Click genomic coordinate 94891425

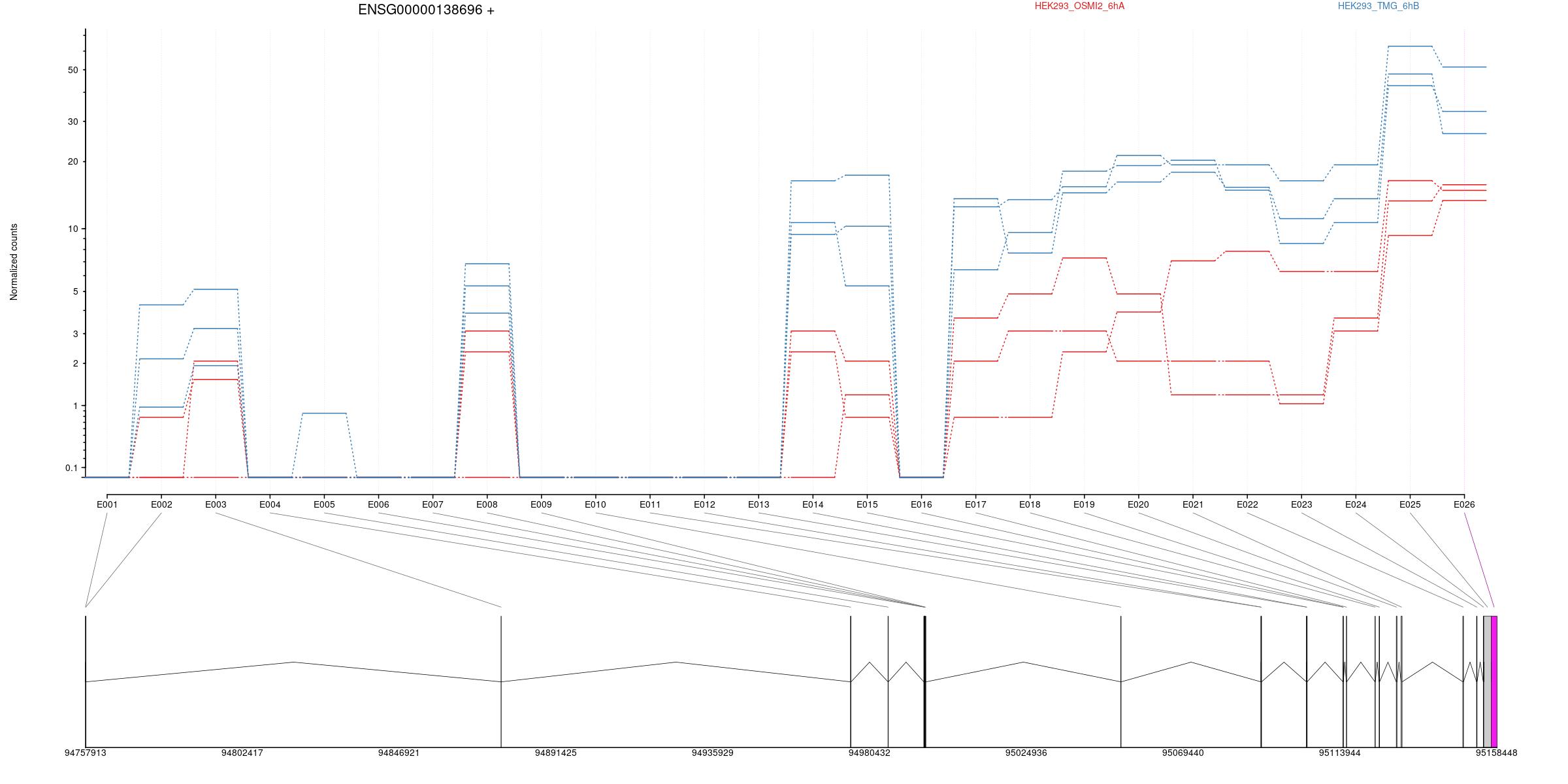click(x=556, y=753)
